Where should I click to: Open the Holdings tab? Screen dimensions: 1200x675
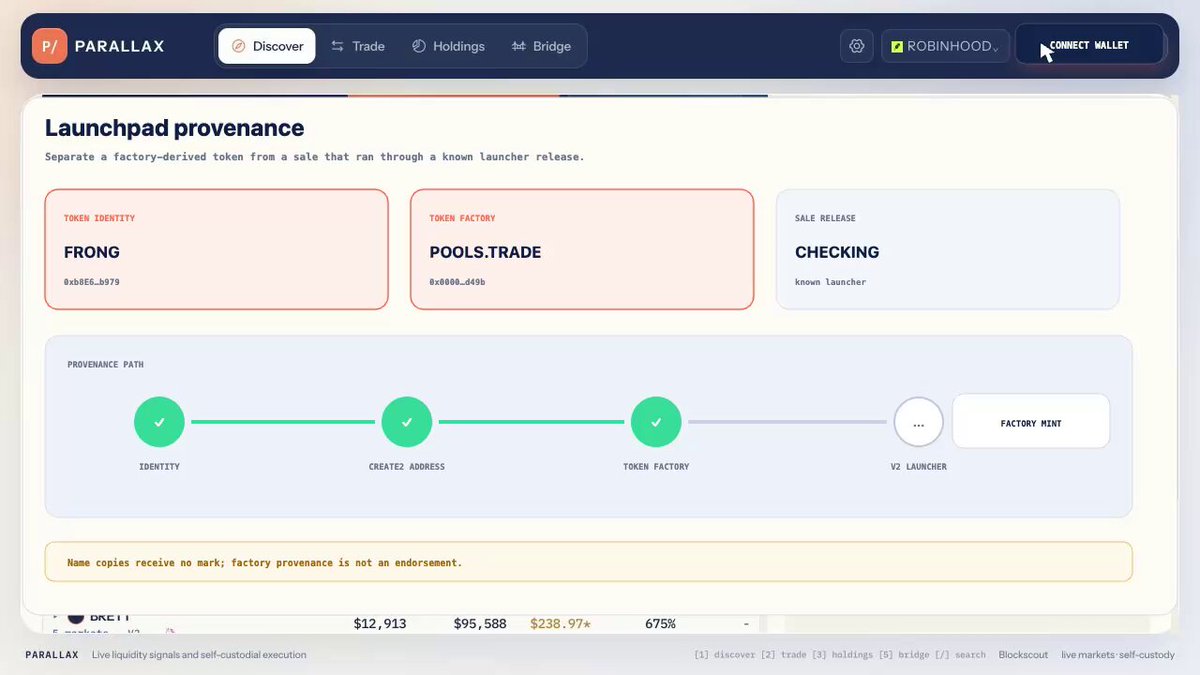pyautogui.click(x=448, y=46)
